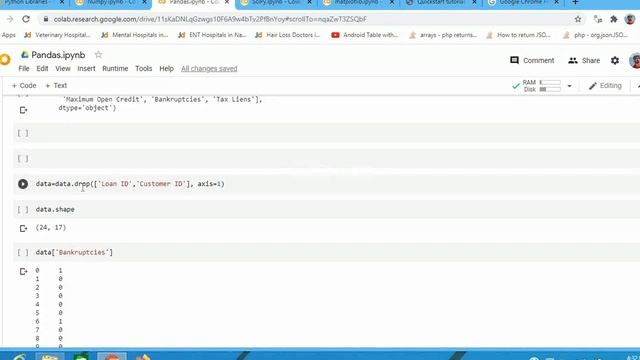Open the Veterinary Hospital bookmark
Viewport: 640px width, 360px height.
tap(57, 35)
